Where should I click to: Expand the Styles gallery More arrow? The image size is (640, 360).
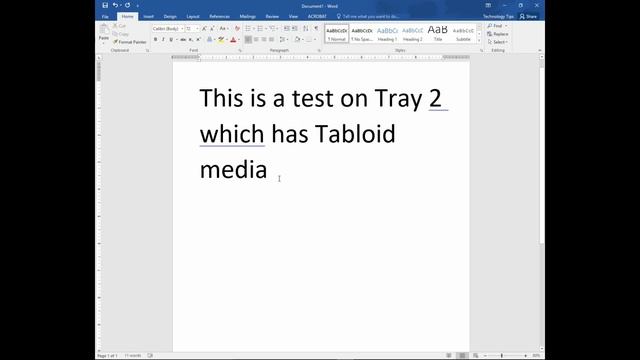(479, 40)
